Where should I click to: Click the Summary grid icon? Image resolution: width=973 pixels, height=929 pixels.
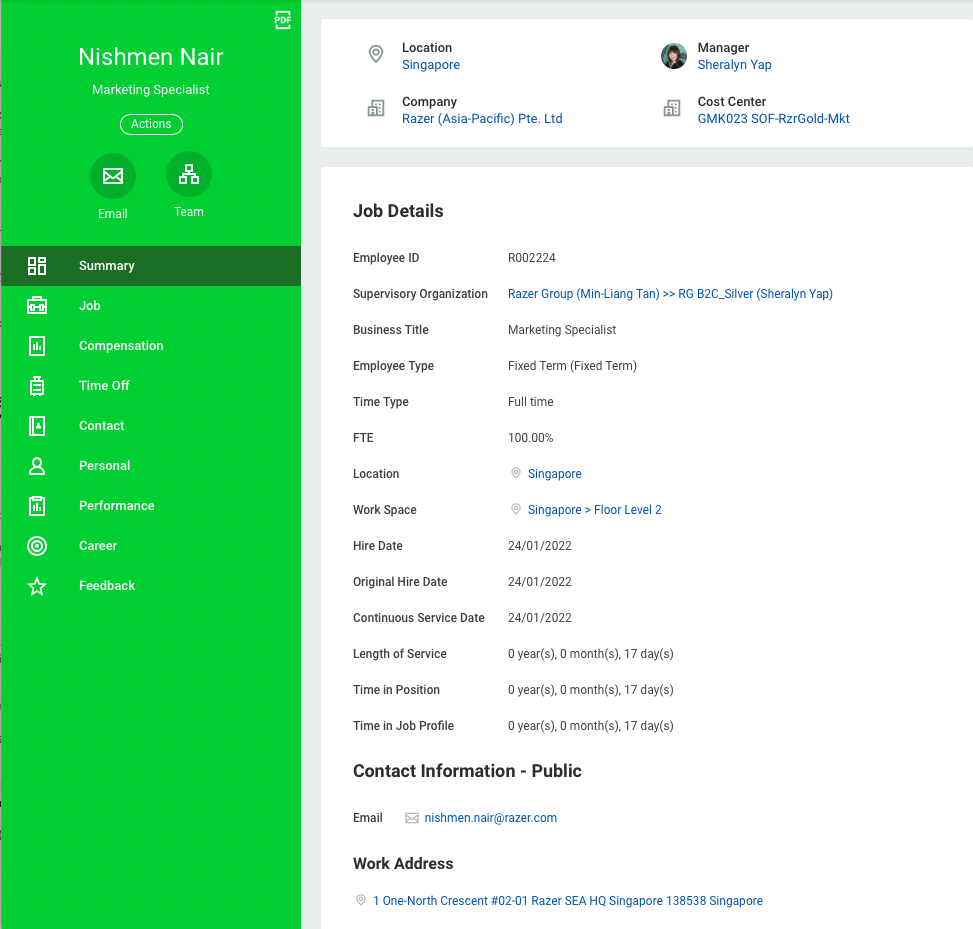coord(37,266)
